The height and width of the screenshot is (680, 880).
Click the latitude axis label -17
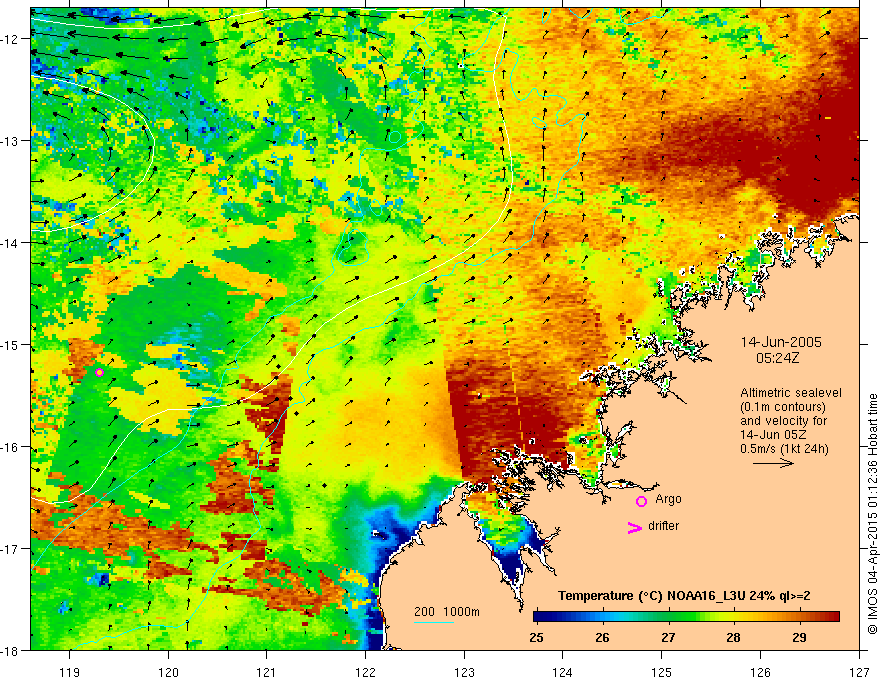[x=12, y=548]
